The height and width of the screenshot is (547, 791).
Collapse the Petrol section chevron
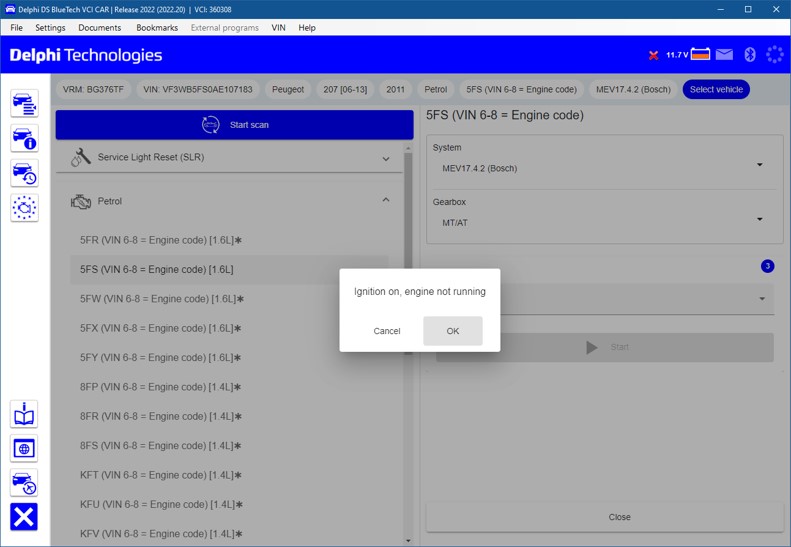coord(386,200)
